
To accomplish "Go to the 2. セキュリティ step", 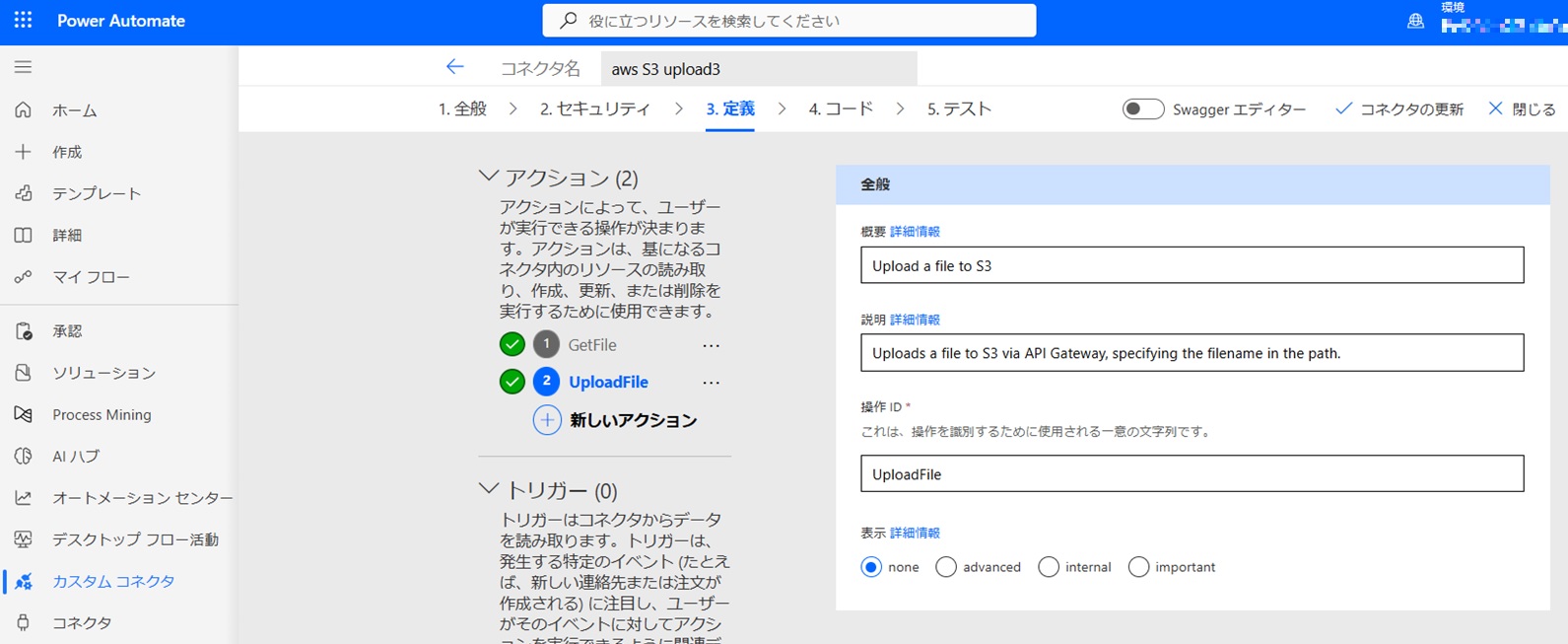I will [595, 108].
